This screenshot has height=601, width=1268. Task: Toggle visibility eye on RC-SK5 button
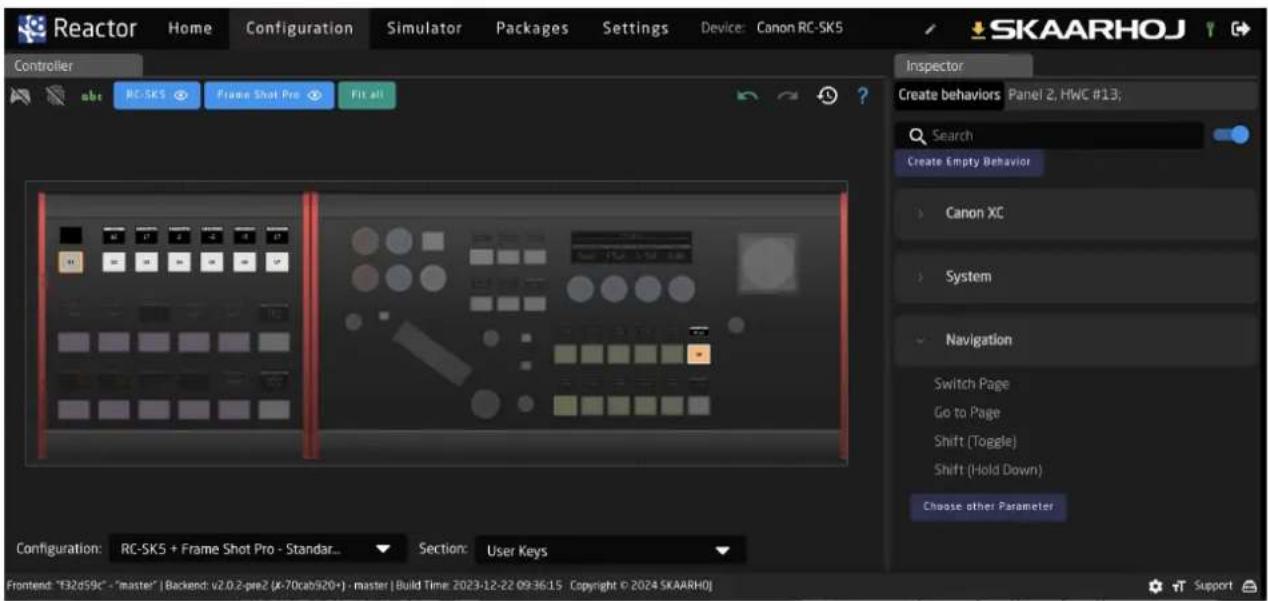[181, 96]
